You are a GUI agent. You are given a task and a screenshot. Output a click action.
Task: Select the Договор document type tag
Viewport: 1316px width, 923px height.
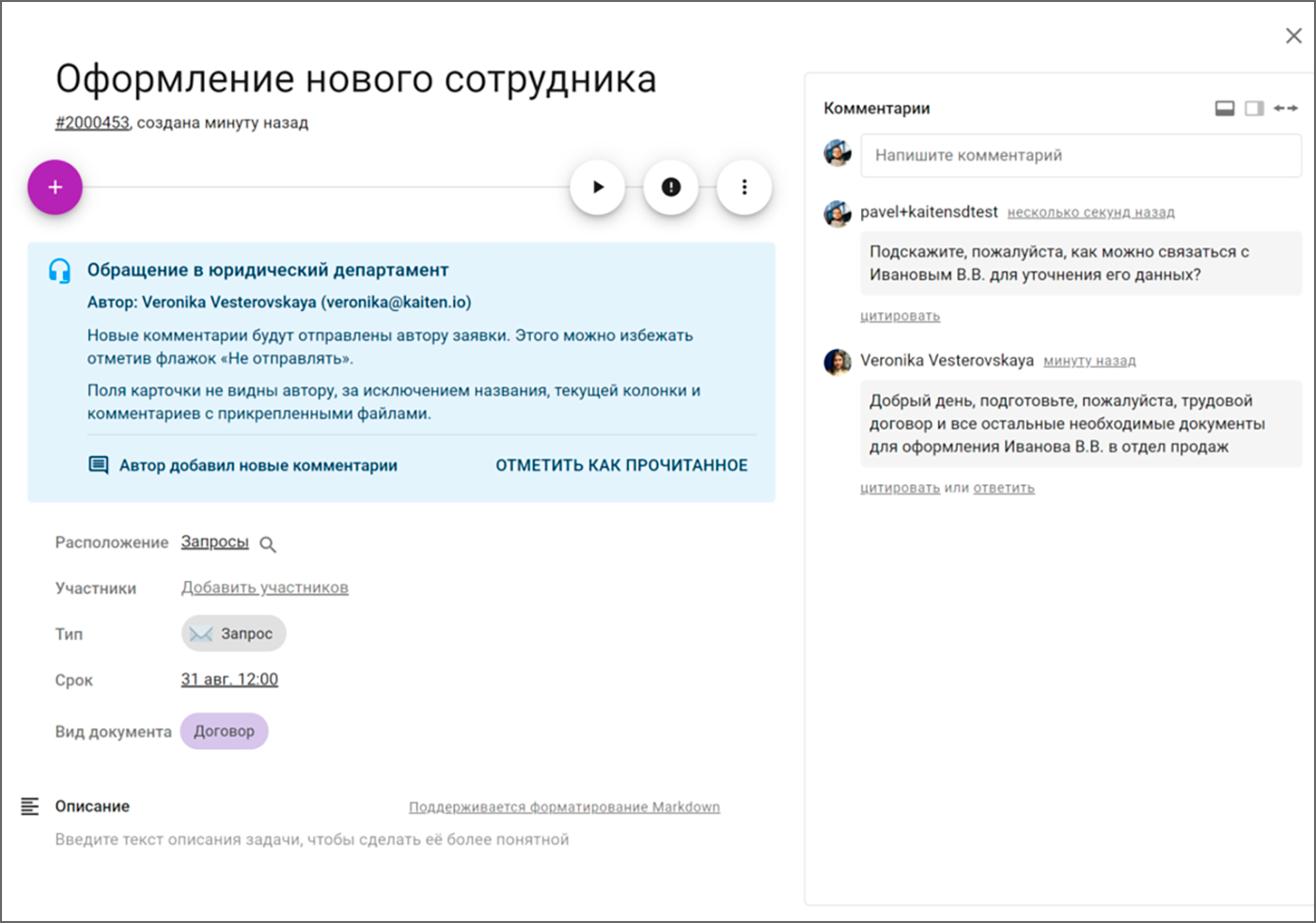click(224, 731)
